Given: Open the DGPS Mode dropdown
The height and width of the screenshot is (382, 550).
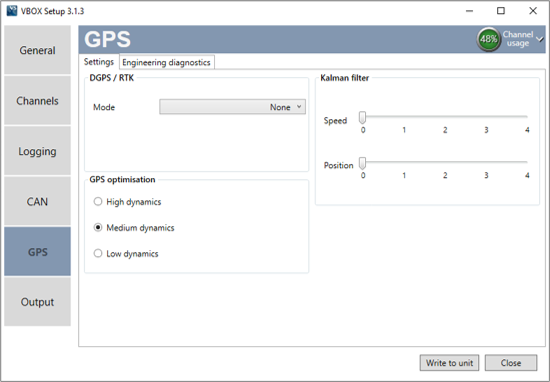Looking at the screenshot, I should [233, 107].
